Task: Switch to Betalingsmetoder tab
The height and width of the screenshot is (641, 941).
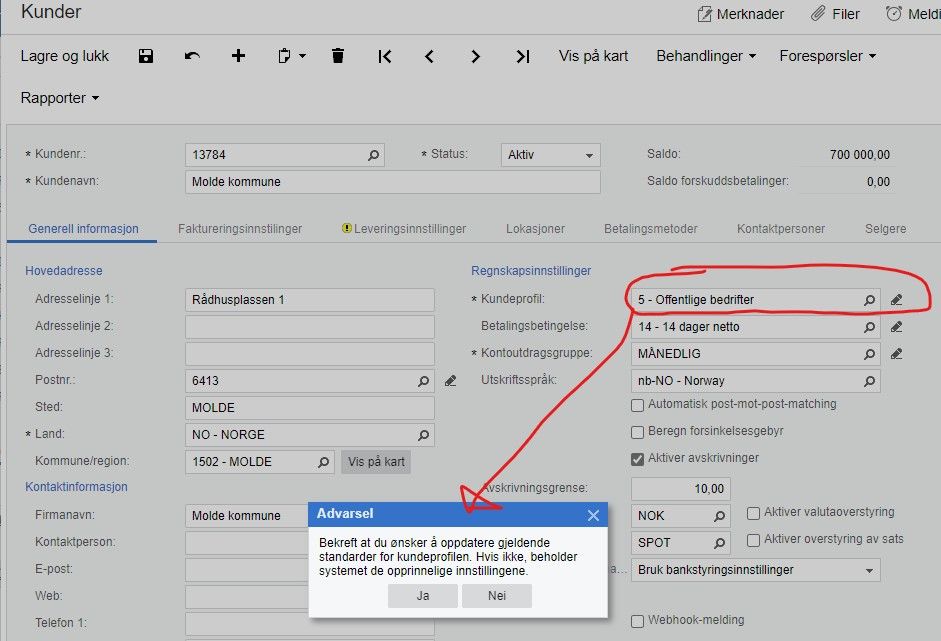Action: [651, 229]
